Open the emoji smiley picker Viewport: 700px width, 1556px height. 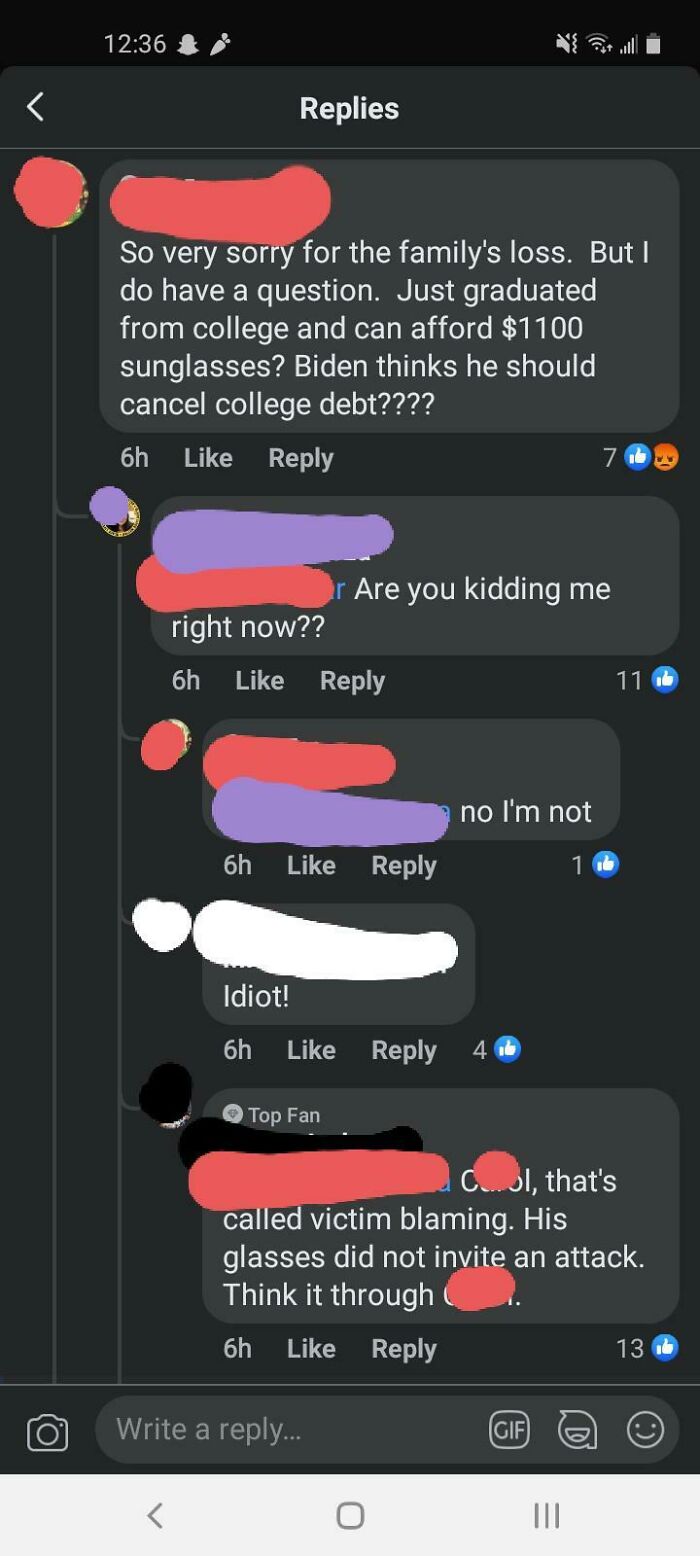(x=645, y=1430)
